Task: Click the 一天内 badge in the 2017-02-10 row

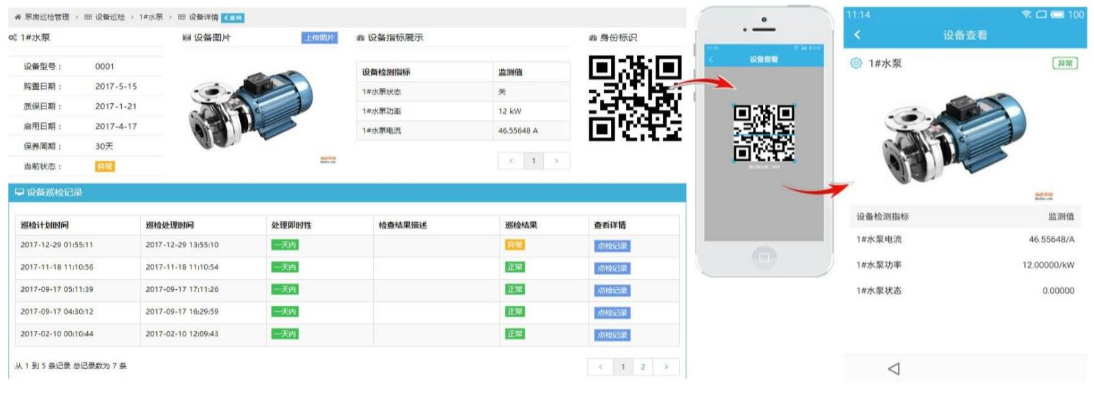Action: 285,334
